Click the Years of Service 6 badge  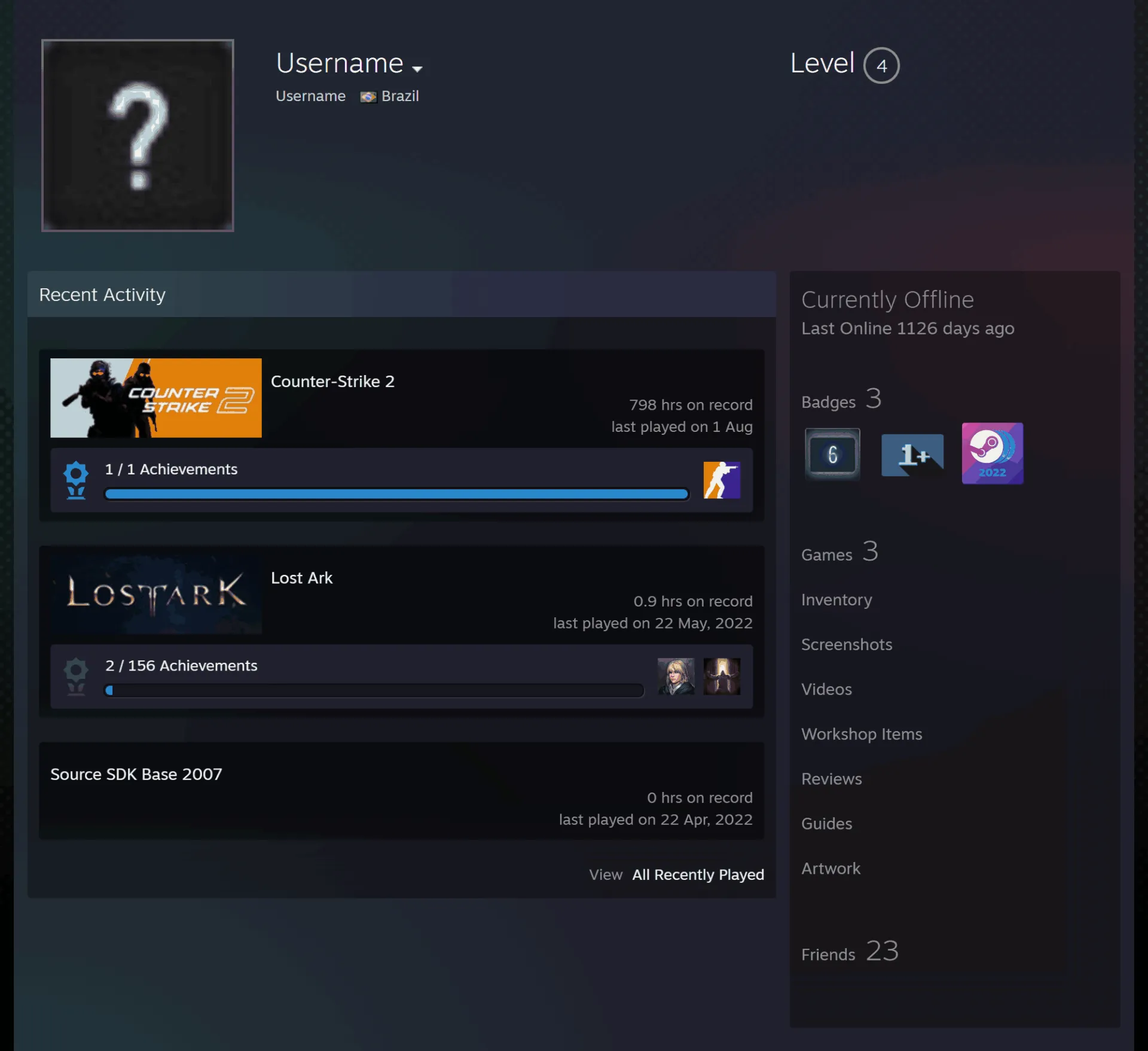pos(832,454)
